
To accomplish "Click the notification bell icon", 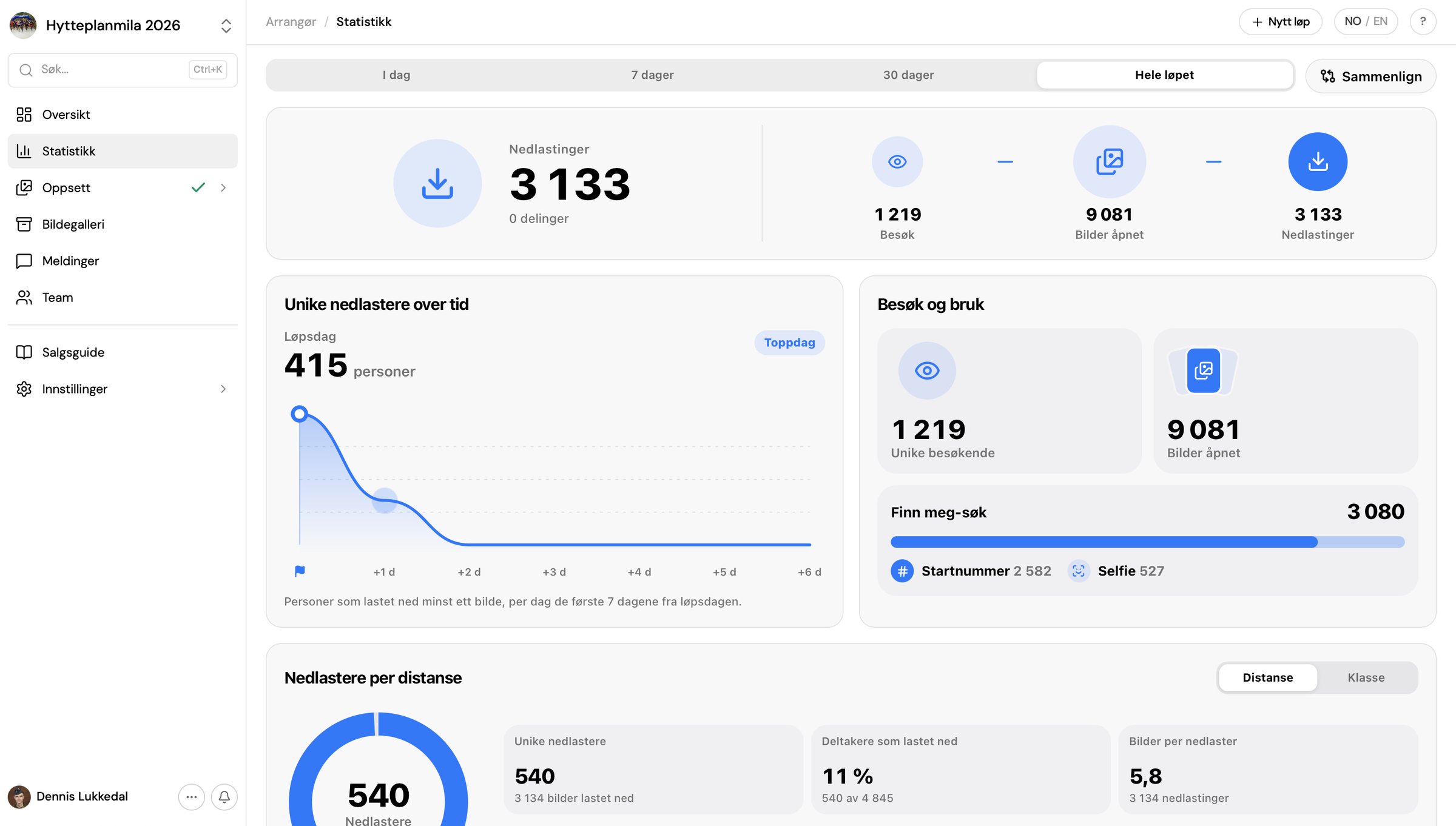I will 224,797.
